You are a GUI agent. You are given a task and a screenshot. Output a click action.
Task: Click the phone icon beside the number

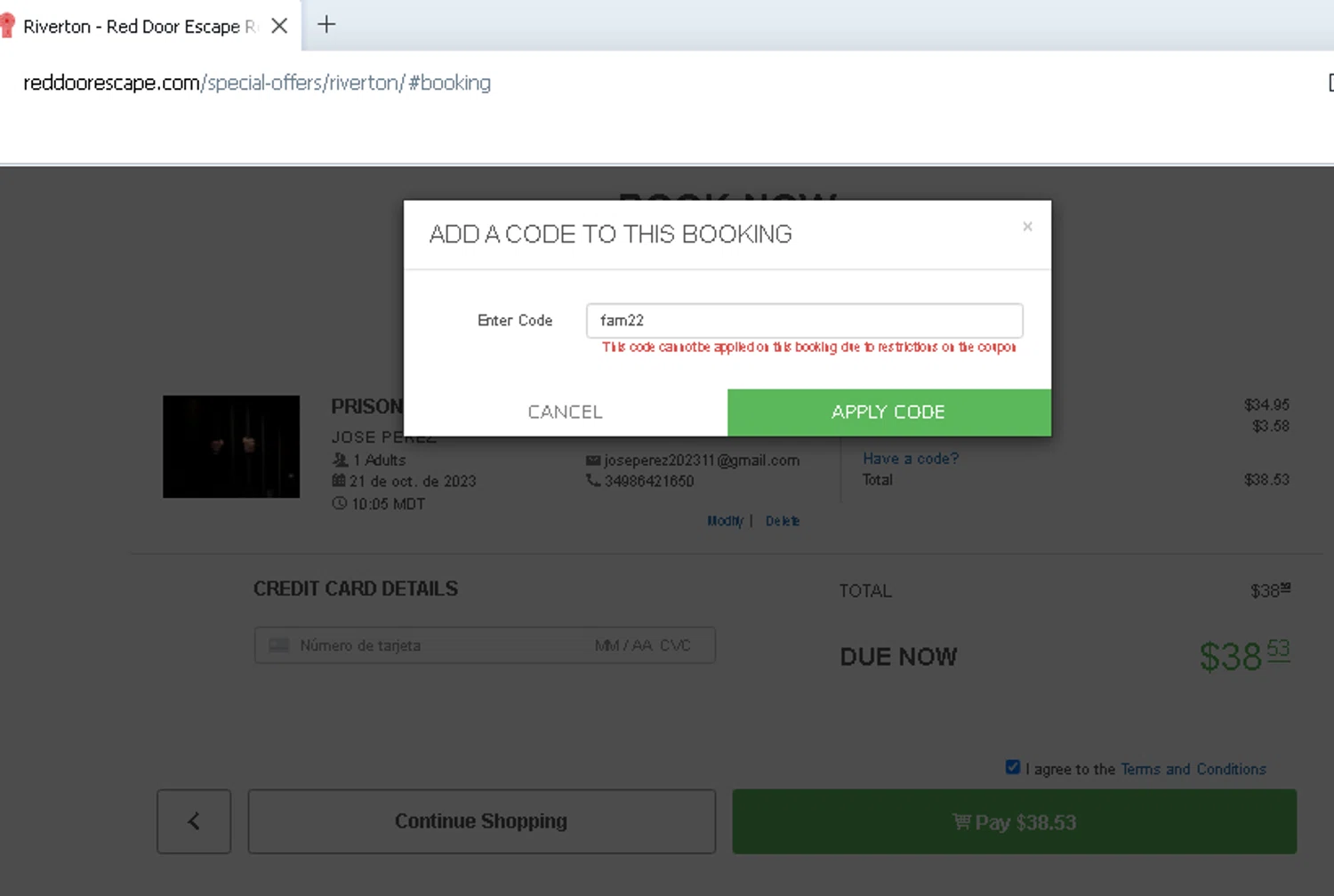click(x=593, y=481)
